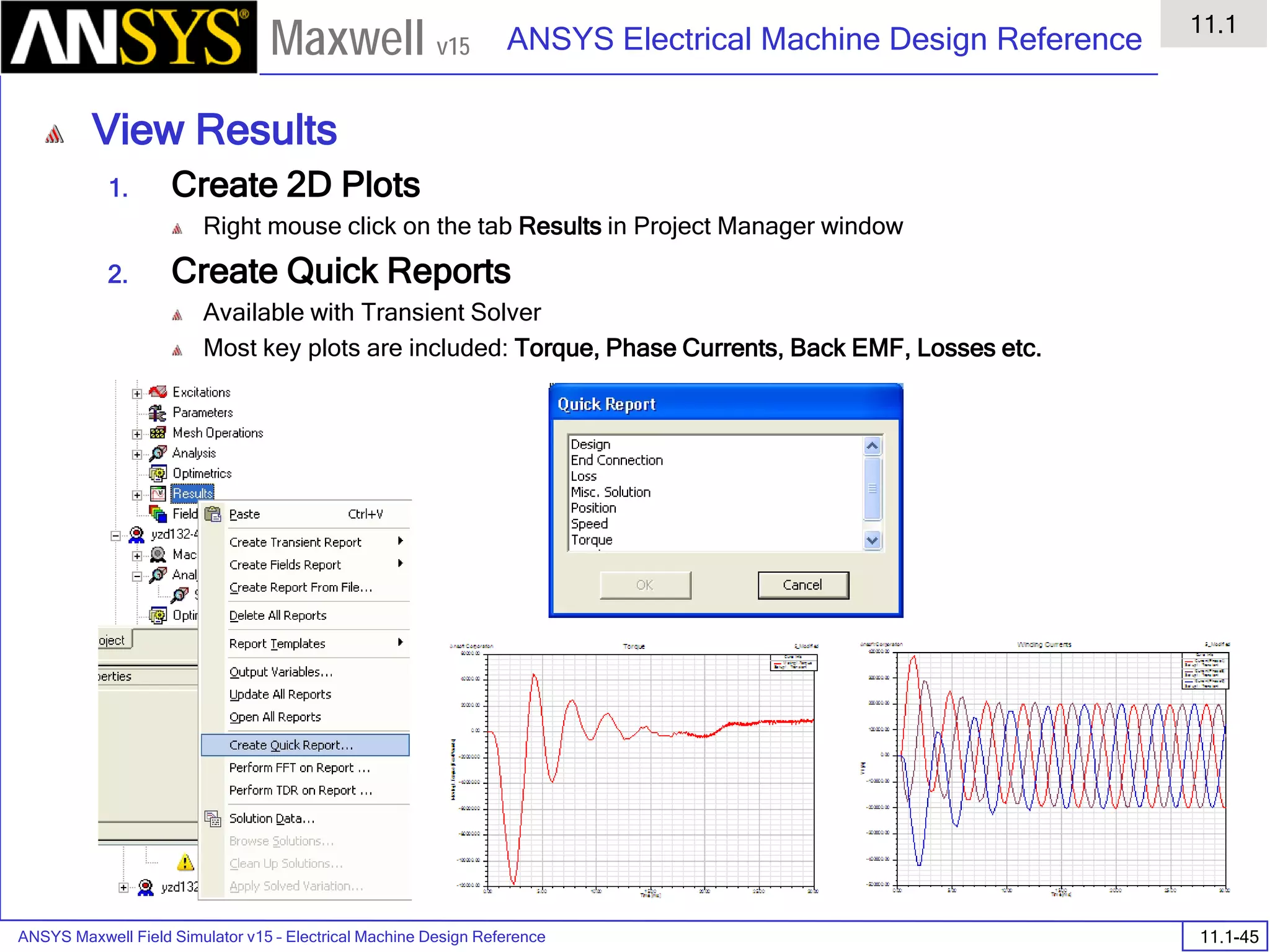Open Create Transient Report submenu arrow
1270x952 pixels.
click(x=401, y=541)
